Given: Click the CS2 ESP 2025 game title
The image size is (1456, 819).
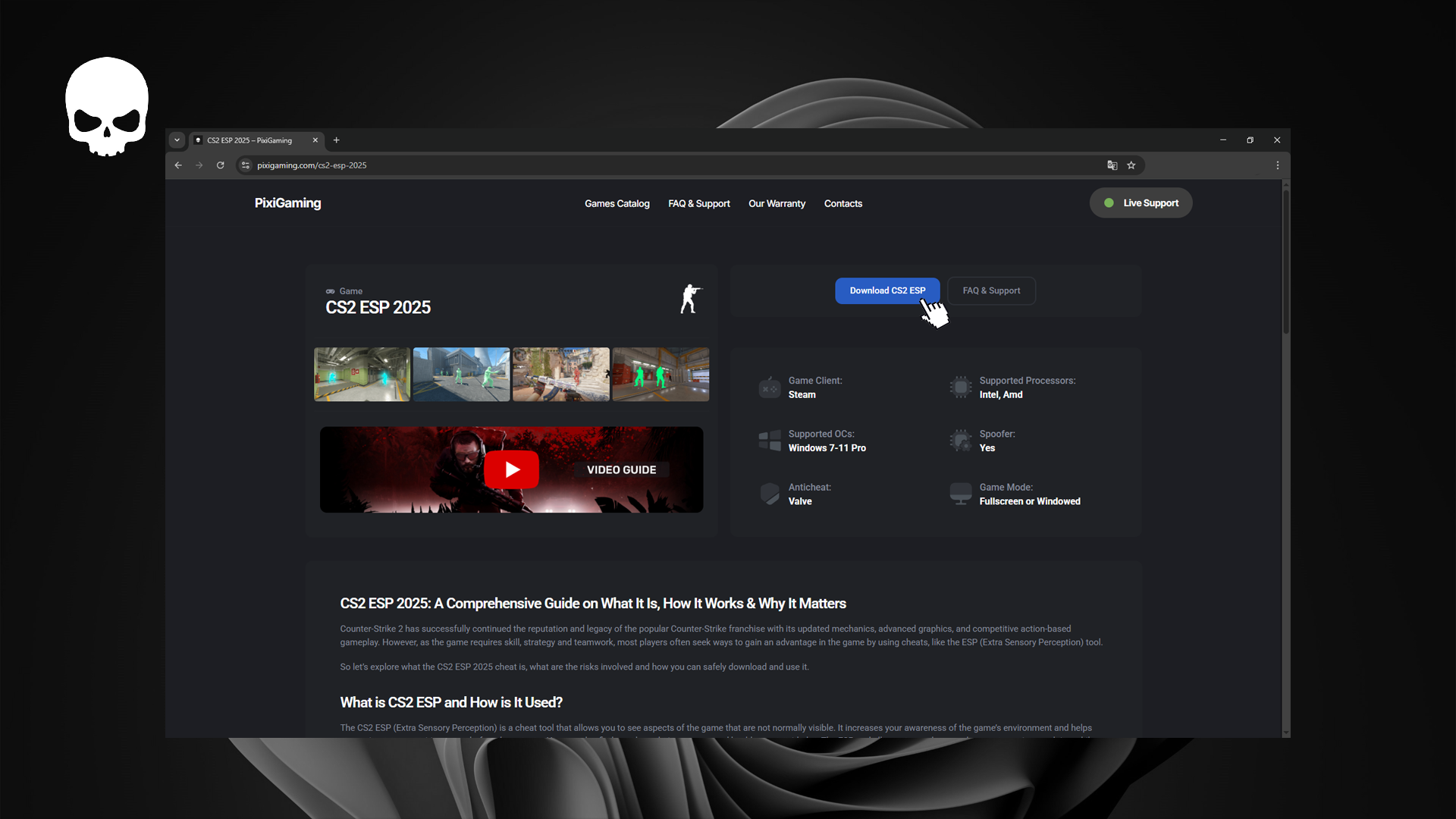Looking at the screenshot, I should [378, 307].
